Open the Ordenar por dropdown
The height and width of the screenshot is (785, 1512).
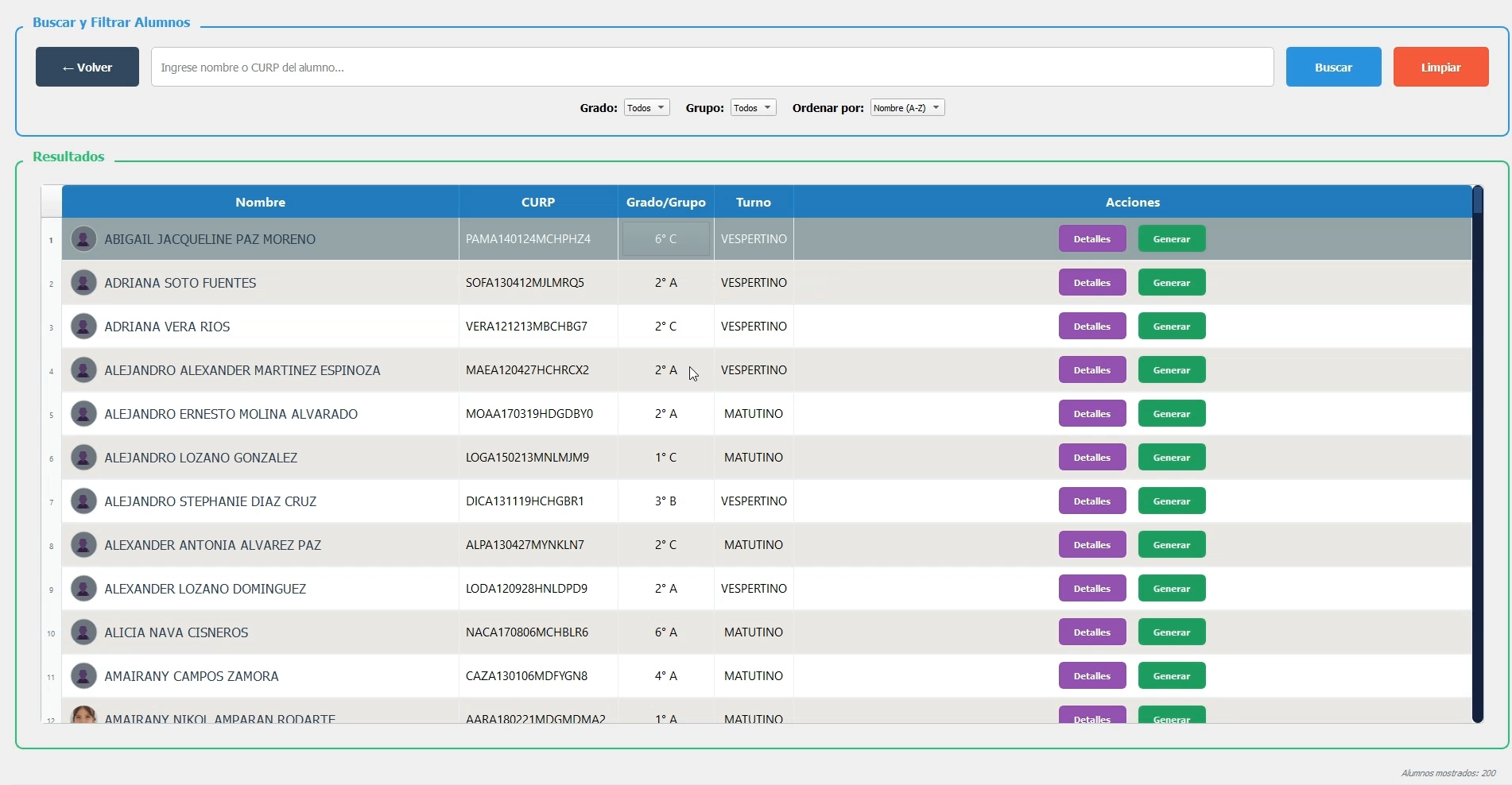(907, 108)
